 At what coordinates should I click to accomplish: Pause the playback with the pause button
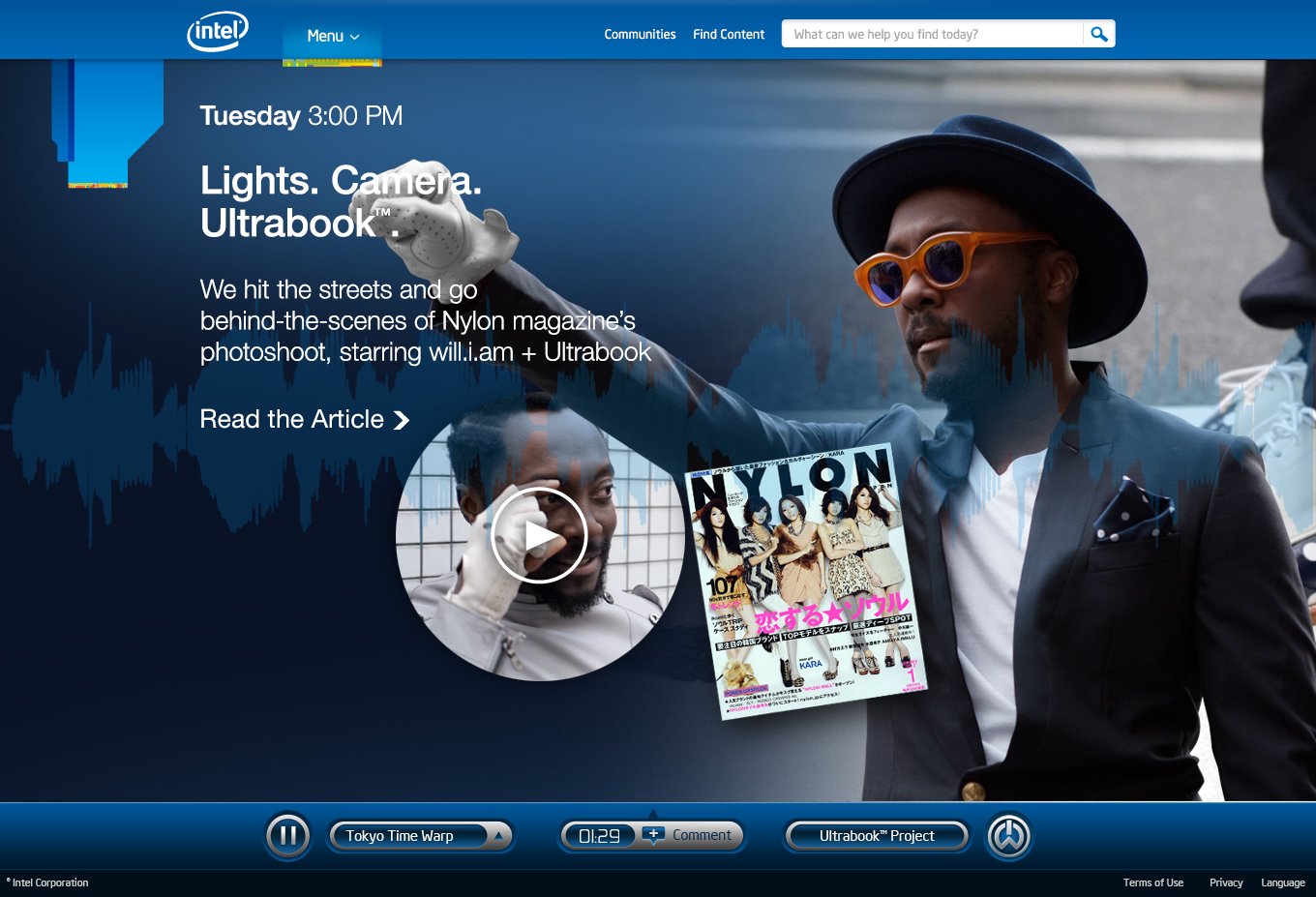[288, 835]
